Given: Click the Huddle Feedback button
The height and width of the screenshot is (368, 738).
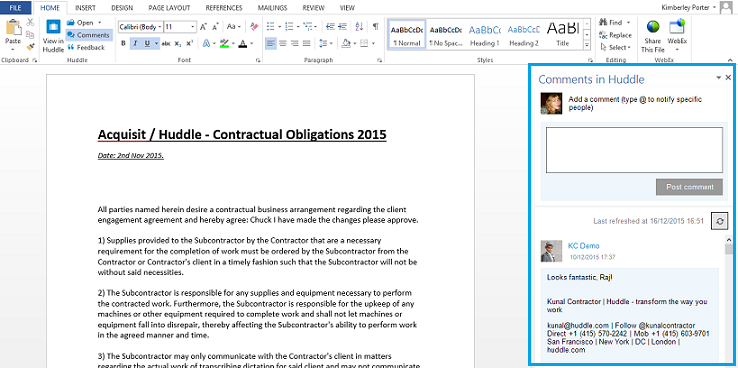Looking at the screenshot, I should pos(86,47).
